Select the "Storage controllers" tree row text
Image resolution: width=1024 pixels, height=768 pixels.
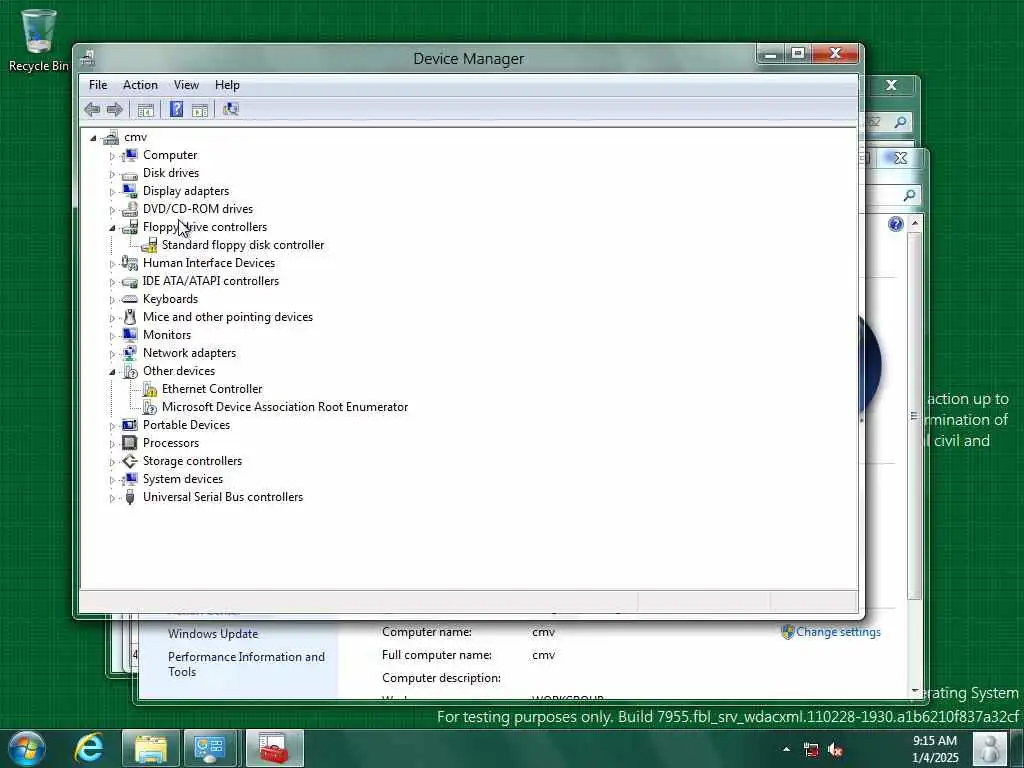tap(193, 461)
